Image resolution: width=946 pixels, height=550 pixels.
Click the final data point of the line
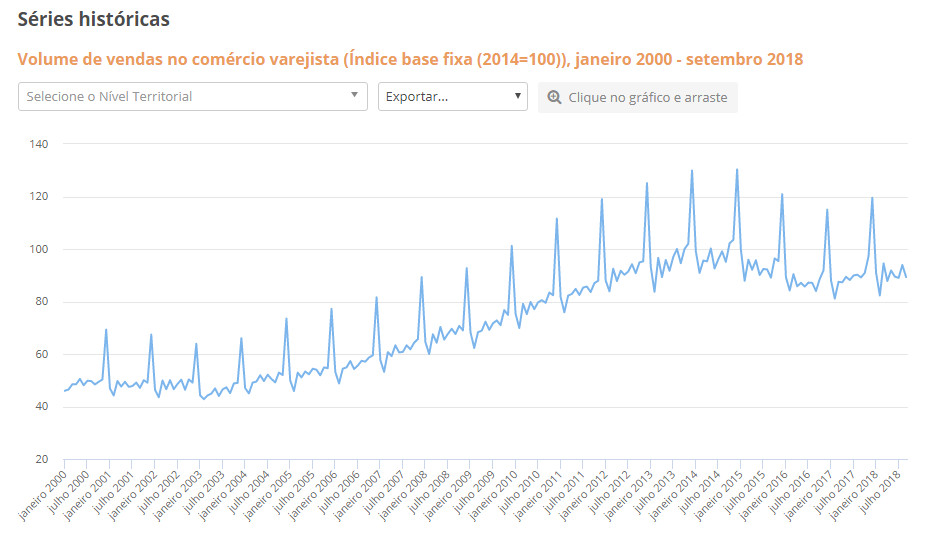(906, 277)
